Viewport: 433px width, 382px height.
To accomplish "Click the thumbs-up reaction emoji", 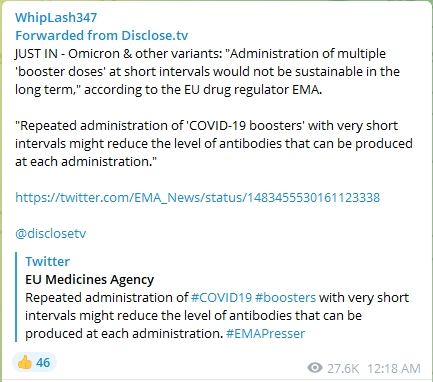I will (x=24, y=362).
